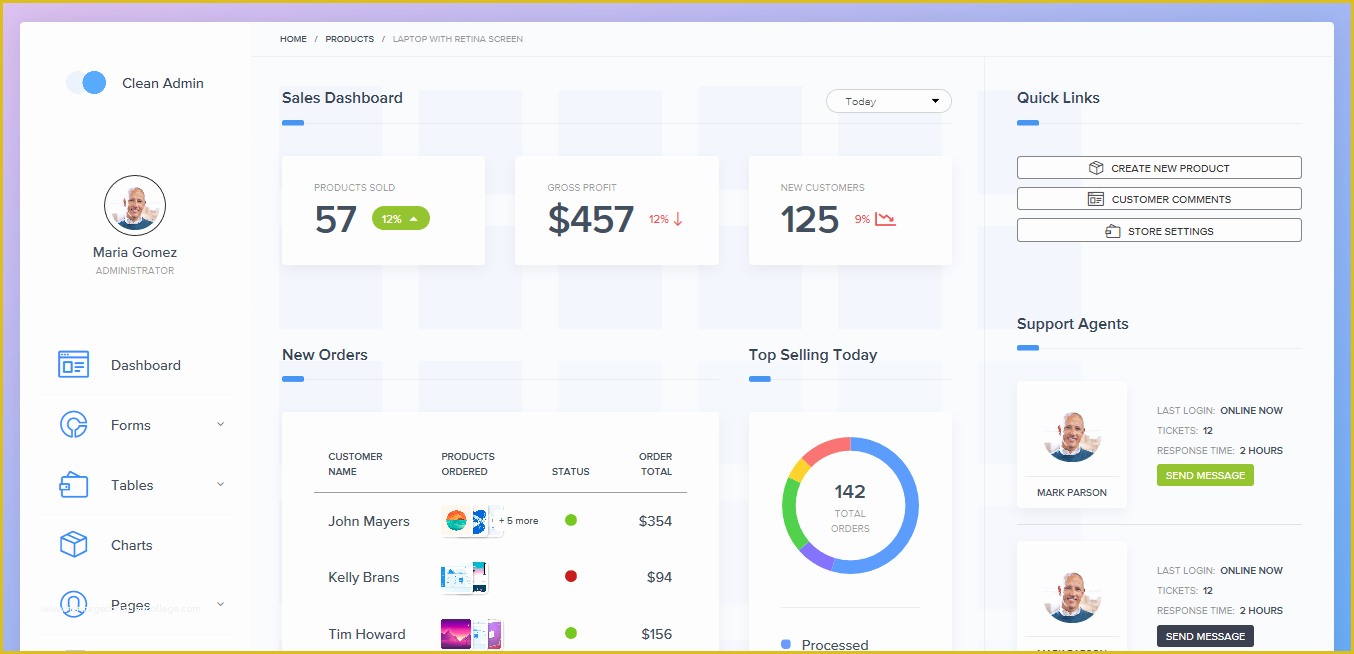Click the red declining chart icon
This screenshot has height=654, width=1354.
click(x=885, y=219)
